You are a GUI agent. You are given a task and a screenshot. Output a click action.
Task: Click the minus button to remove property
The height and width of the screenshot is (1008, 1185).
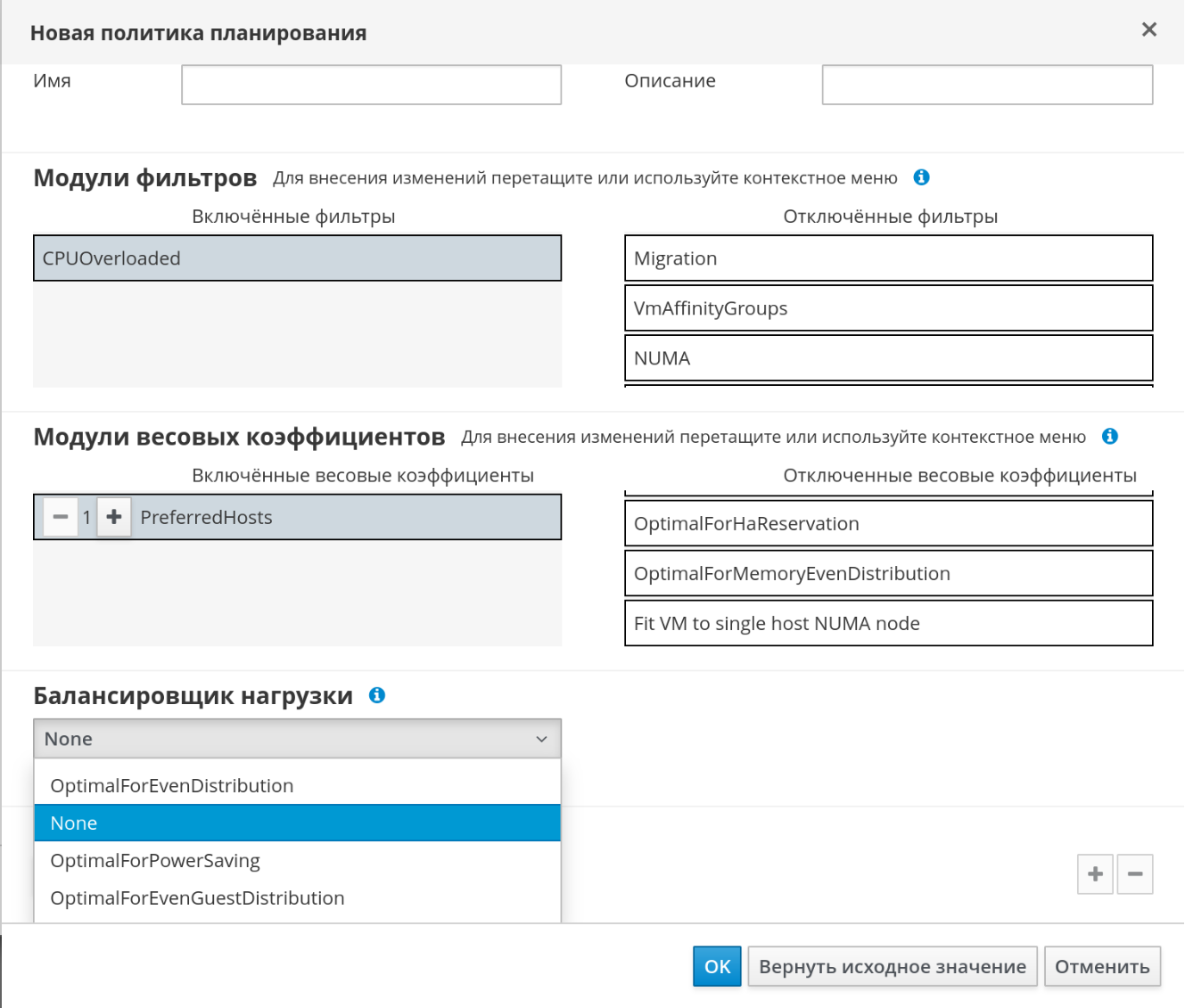(1134, 873)
